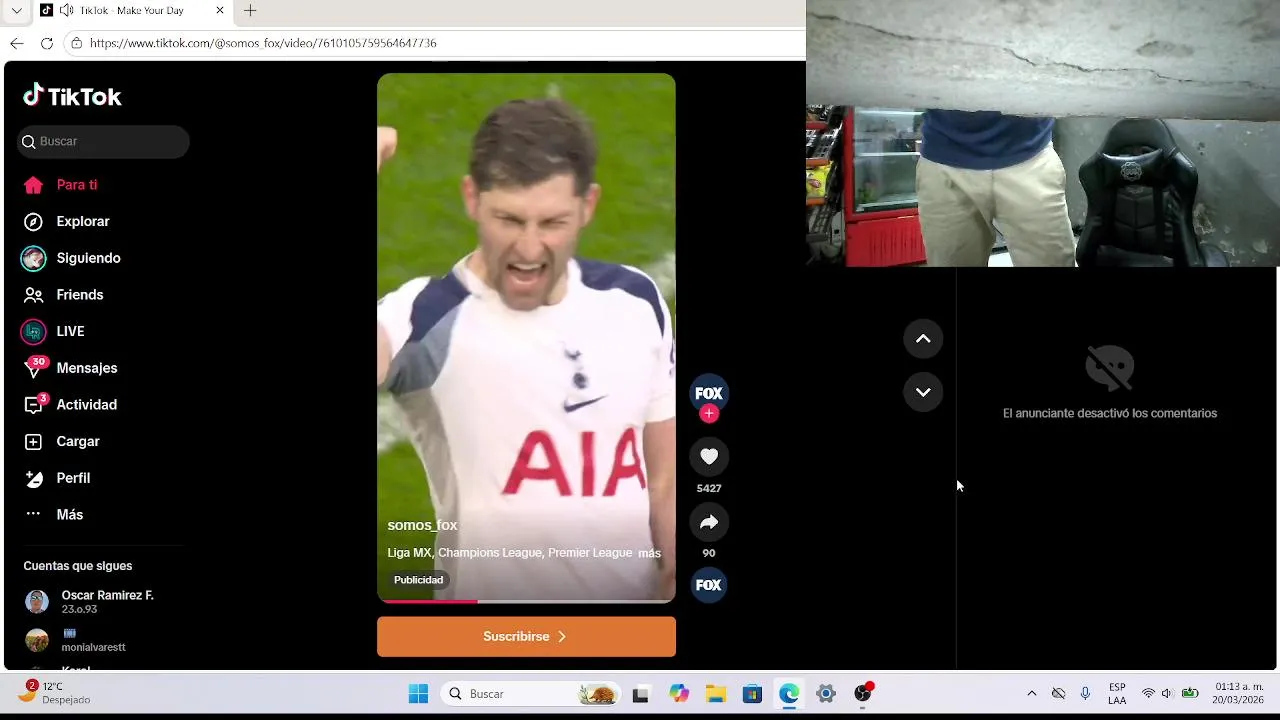Select the TikTok - Make Your Day tab
The image size is (1280, 720).
coord(134,10)
